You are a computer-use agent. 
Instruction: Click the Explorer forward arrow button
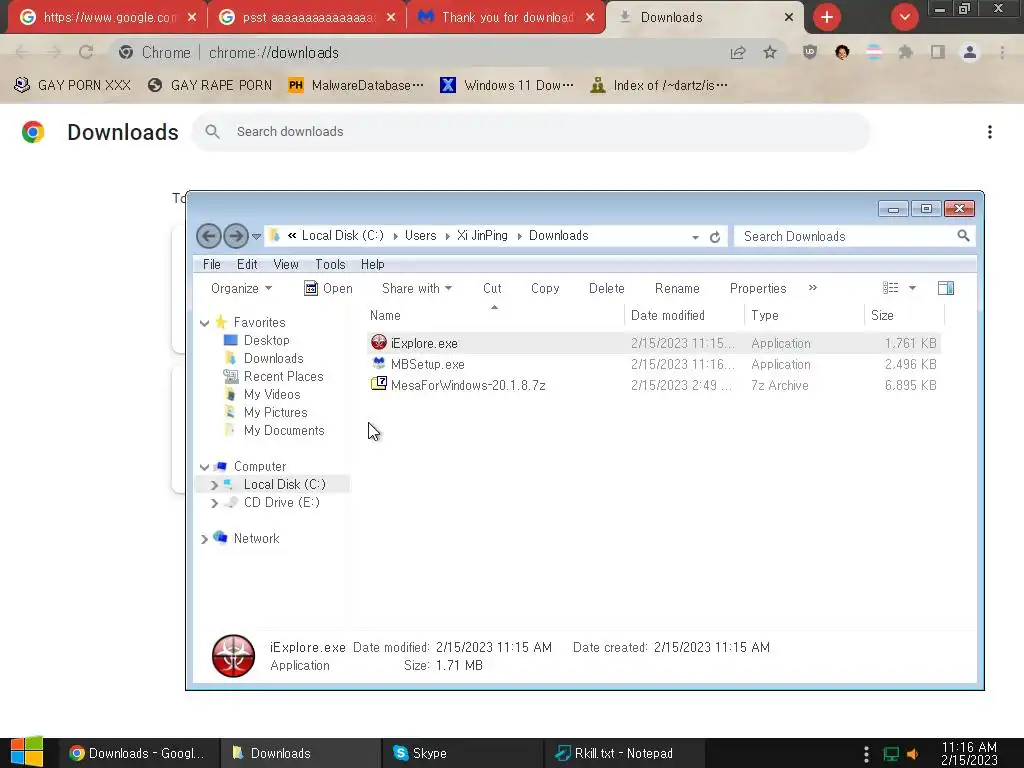coord(236,236)
